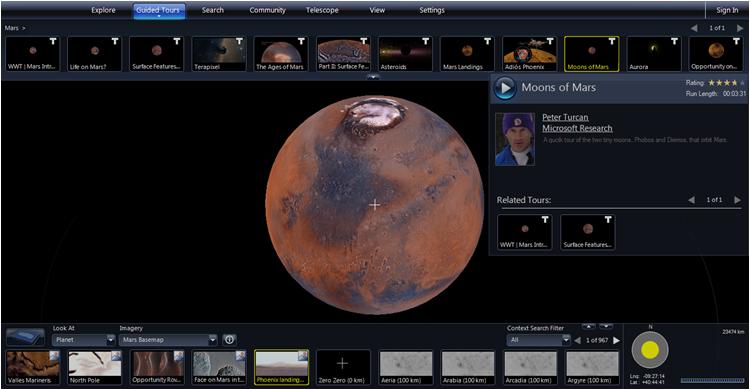Open the Settings tab
Image resolution: width=750 pixels, height=390 pixels.
(432, 10)
